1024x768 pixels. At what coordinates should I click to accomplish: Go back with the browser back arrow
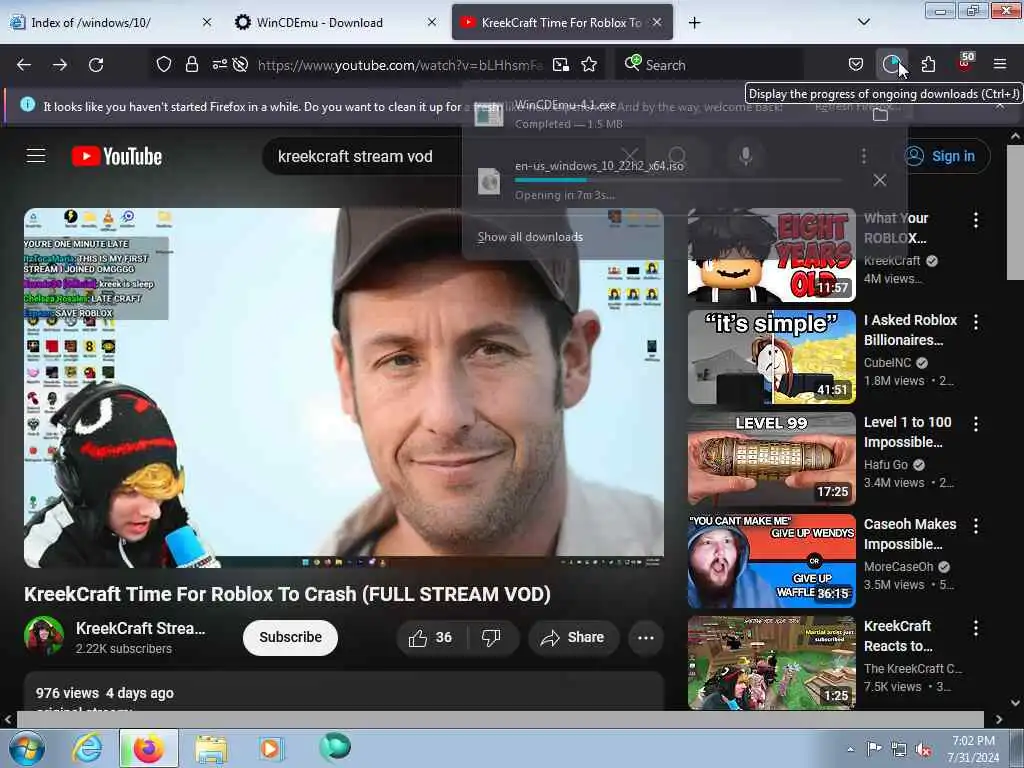click(x=24, y=65)
